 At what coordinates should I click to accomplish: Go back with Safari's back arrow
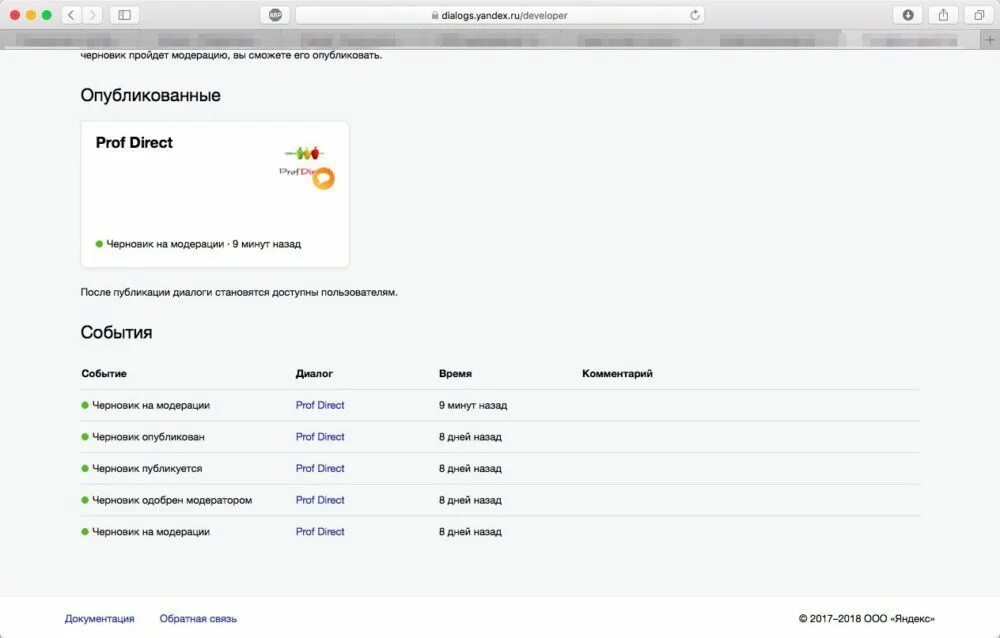(x=71, y=15)
